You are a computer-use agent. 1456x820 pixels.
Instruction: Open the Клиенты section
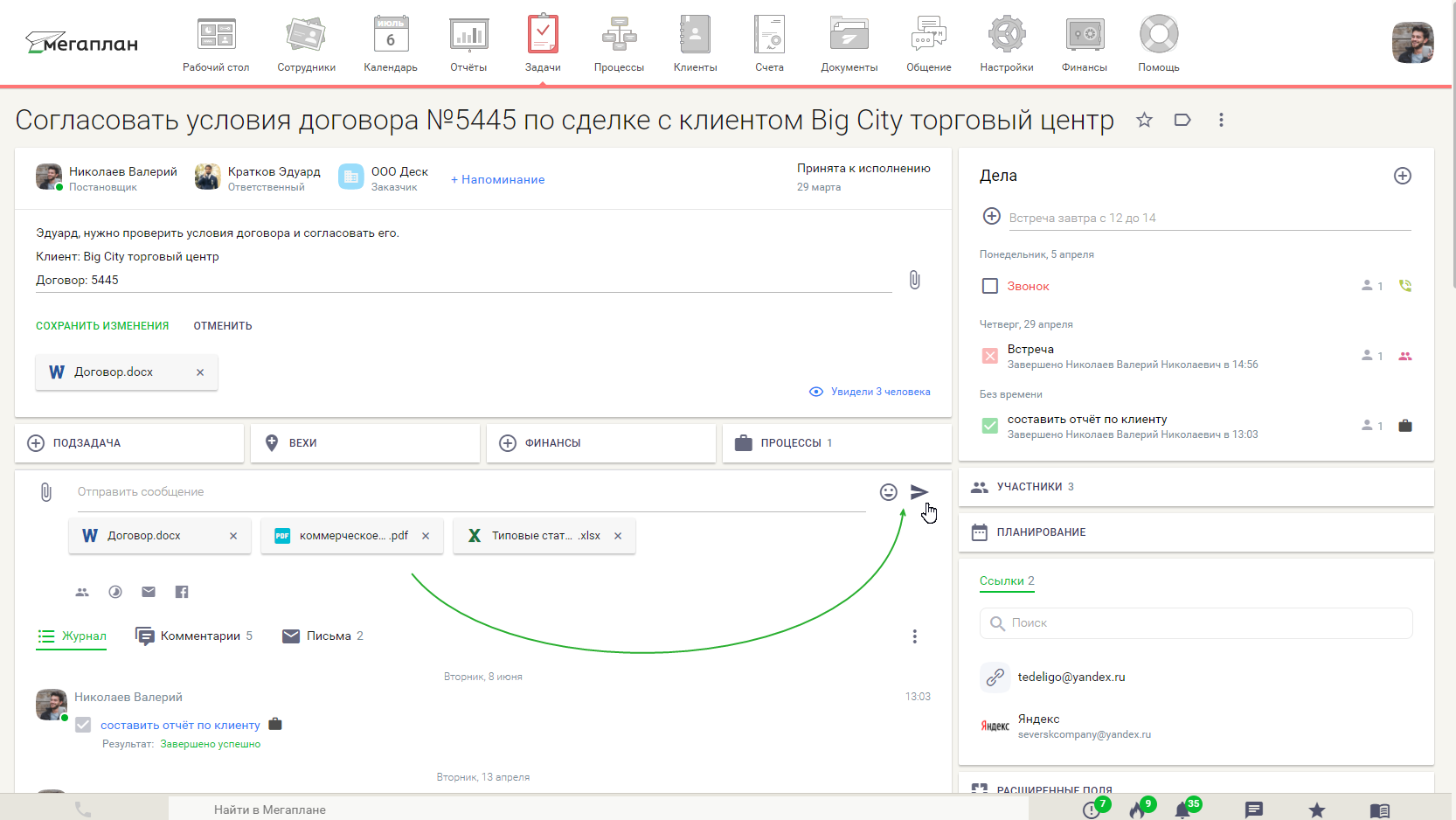tap(696, 44)
